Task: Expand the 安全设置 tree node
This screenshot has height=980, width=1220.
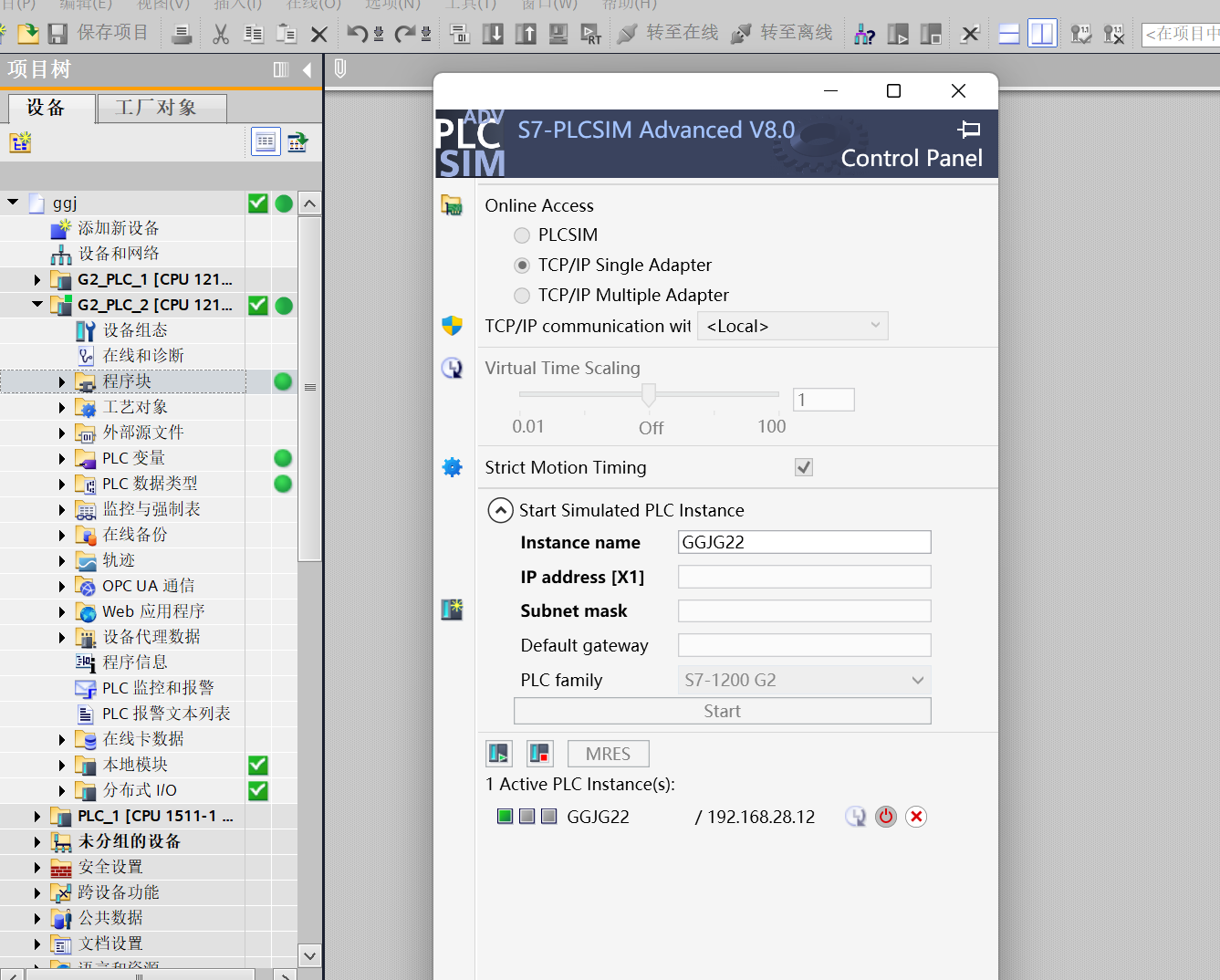Action: pyautogui.click(x=36, y=867)
